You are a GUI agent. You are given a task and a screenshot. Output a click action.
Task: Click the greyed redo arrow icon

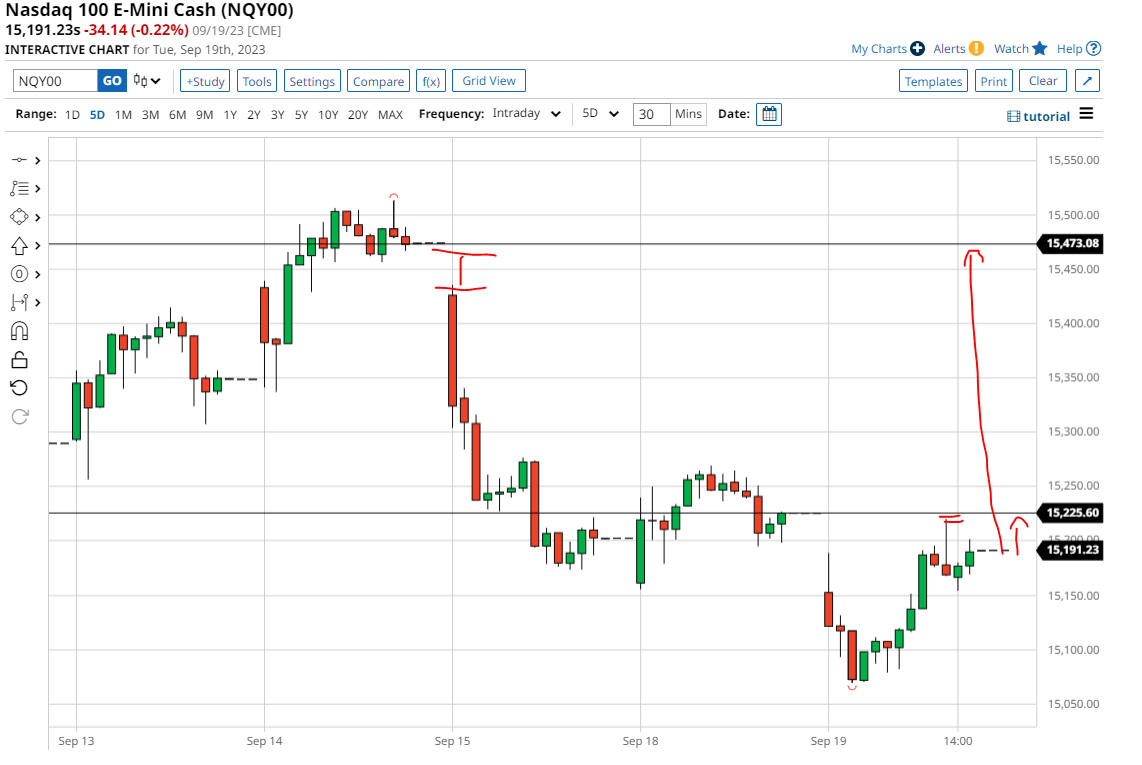(x=19, y=417)
